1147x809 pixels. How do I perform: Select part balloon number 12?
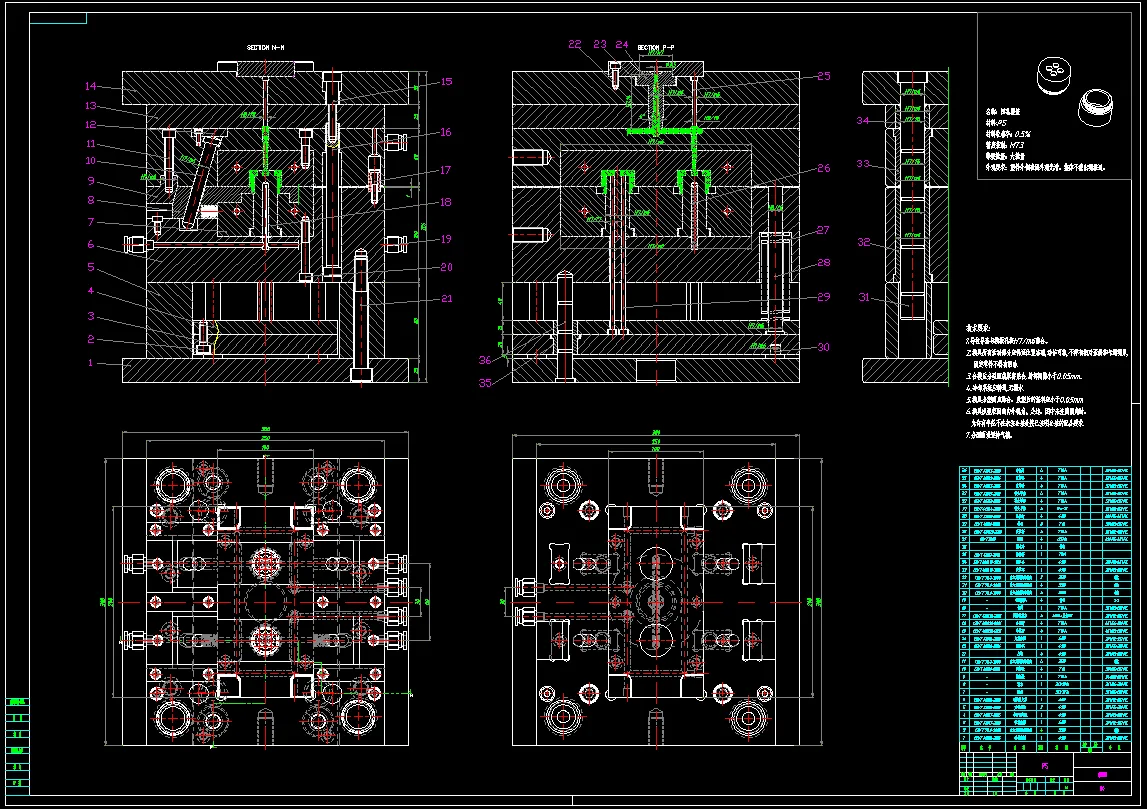pos(91,125)
